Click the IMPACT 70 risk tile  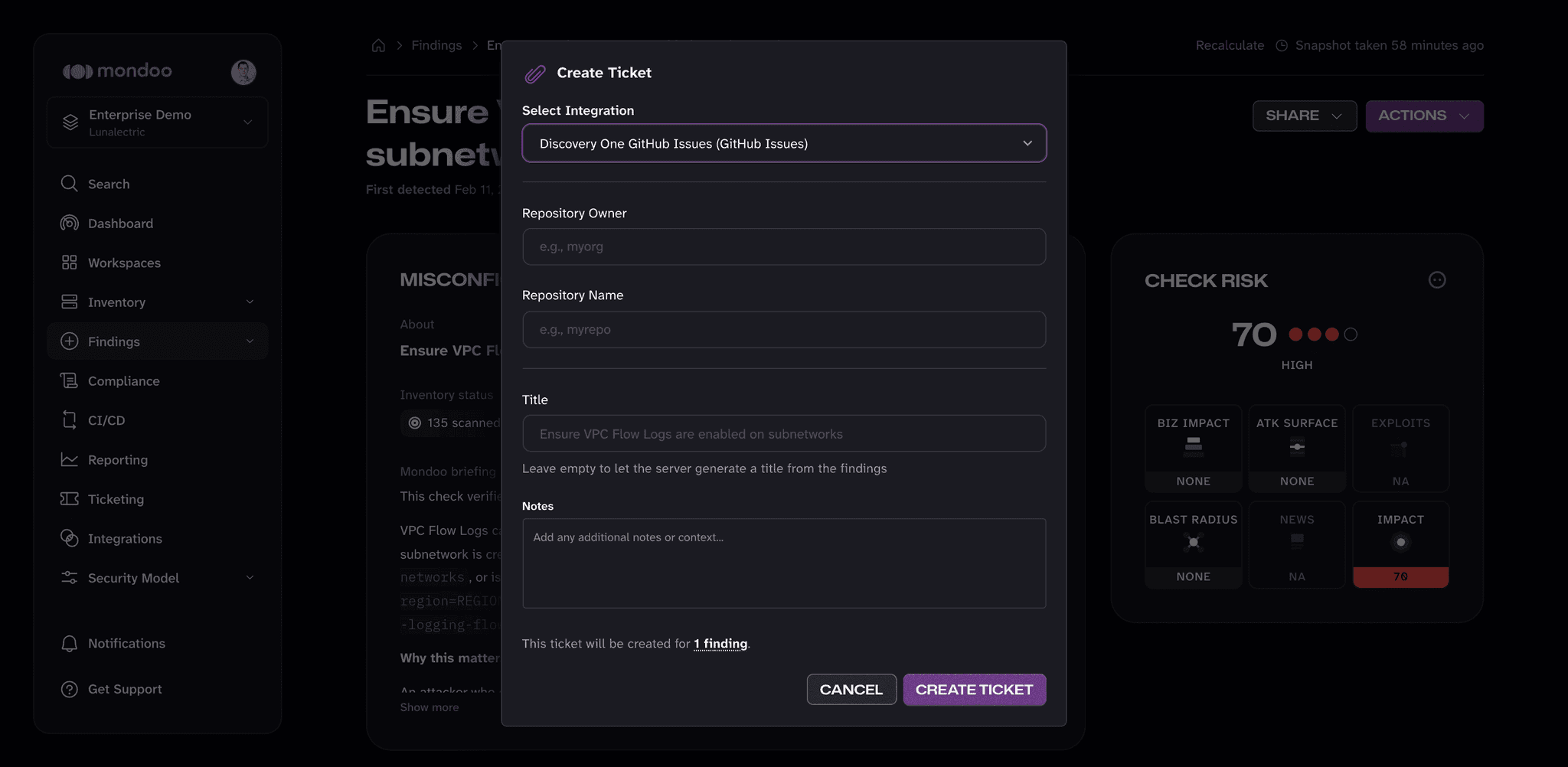pos(1400,544)
